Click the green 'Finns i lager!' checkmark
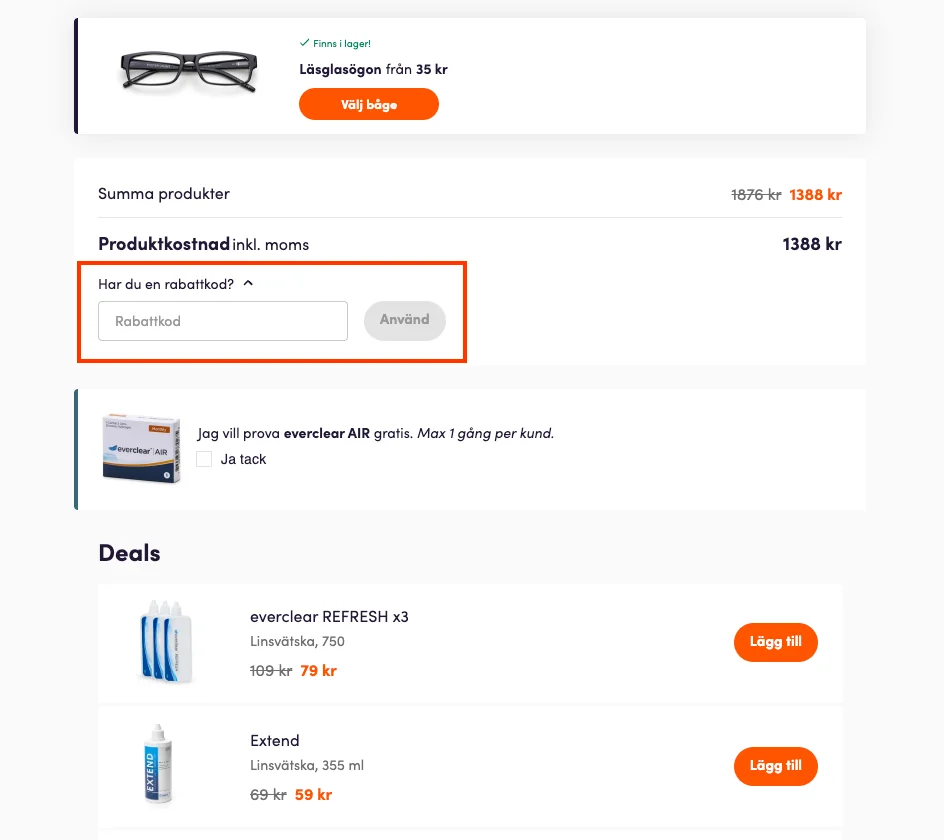 [305, 43]
